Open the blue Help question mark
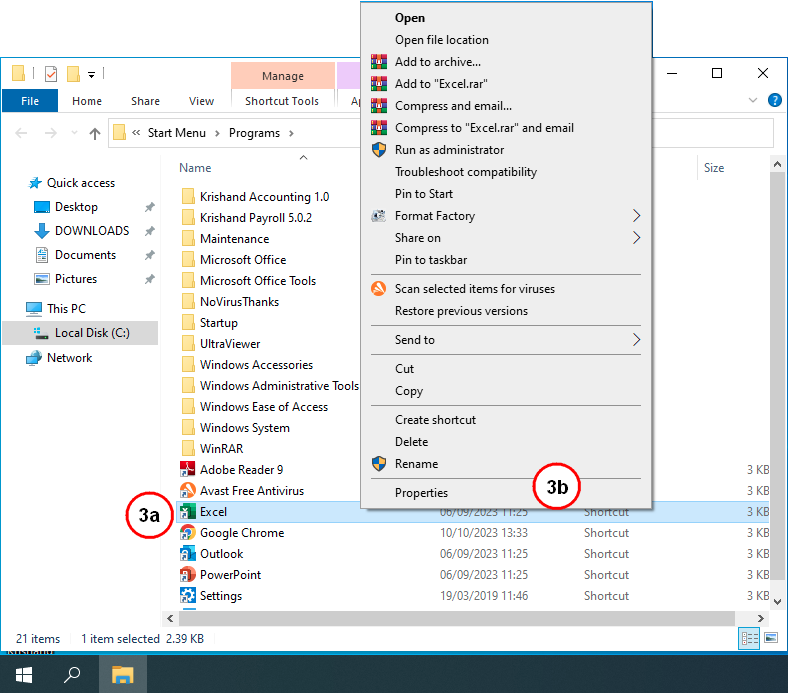This screenshot has height=693, width=788. pyautogui.click(x=774, y=100)
